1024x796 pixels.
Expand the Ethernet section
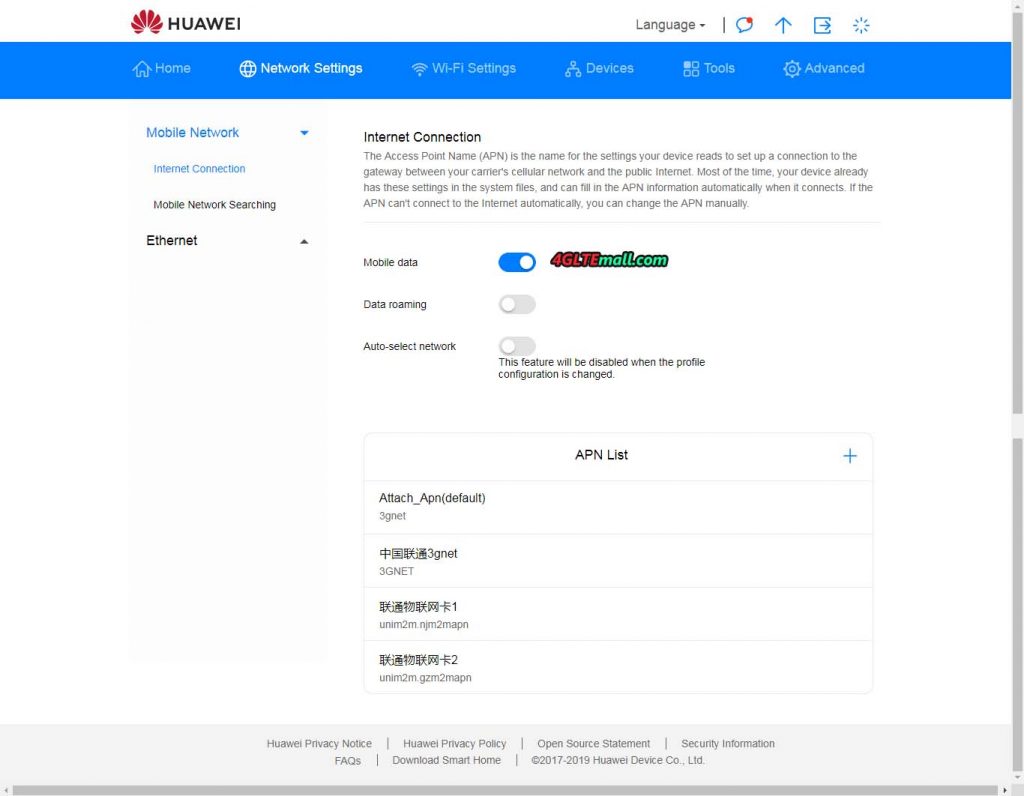(303, 240)
